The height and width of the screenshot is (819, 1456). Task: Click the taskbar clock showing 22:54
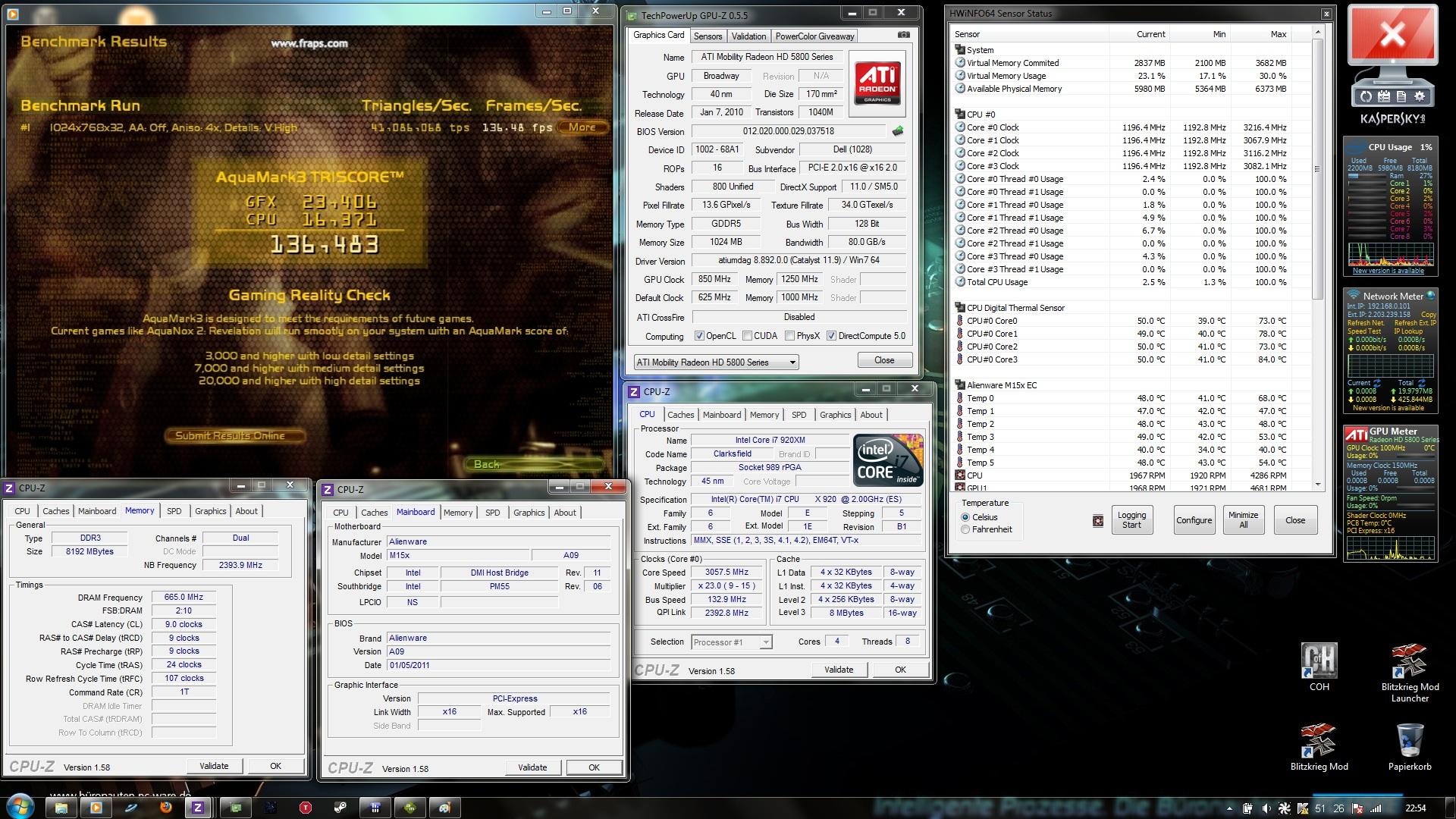coord(1415,808)
